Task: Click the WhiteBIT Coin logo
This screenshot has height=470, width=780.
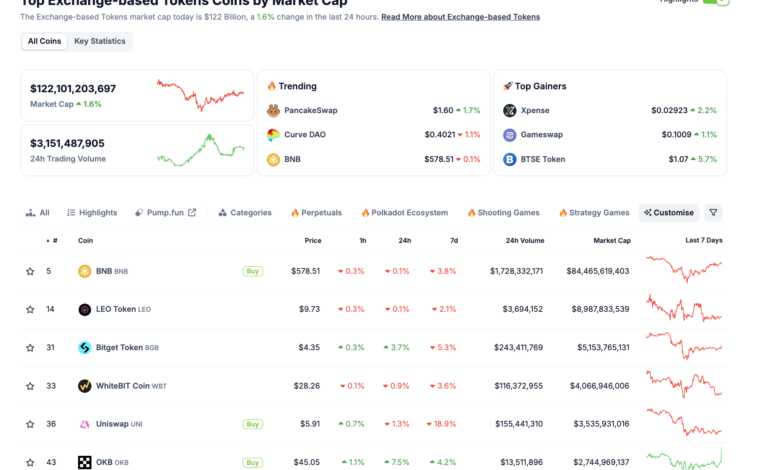Action: click(85, 386)
